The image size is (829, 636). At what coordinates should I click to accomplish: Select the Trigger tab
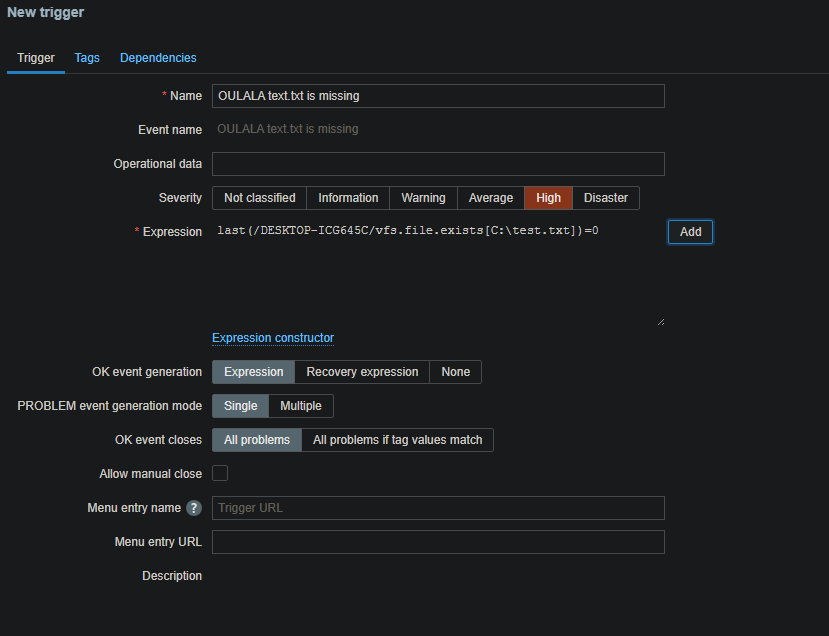(36, 58)
